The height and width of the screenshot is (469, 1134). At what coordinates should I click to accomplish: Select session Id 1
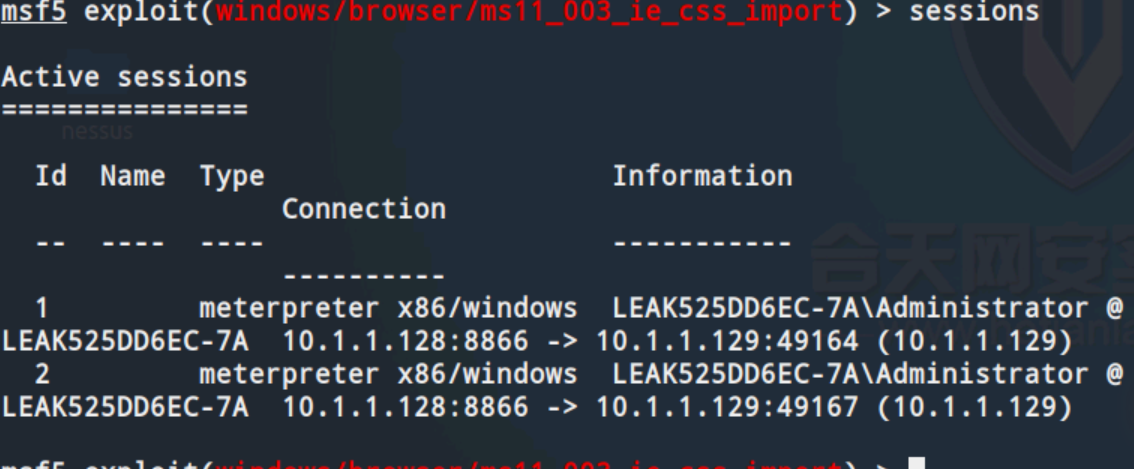coord(42,308)
